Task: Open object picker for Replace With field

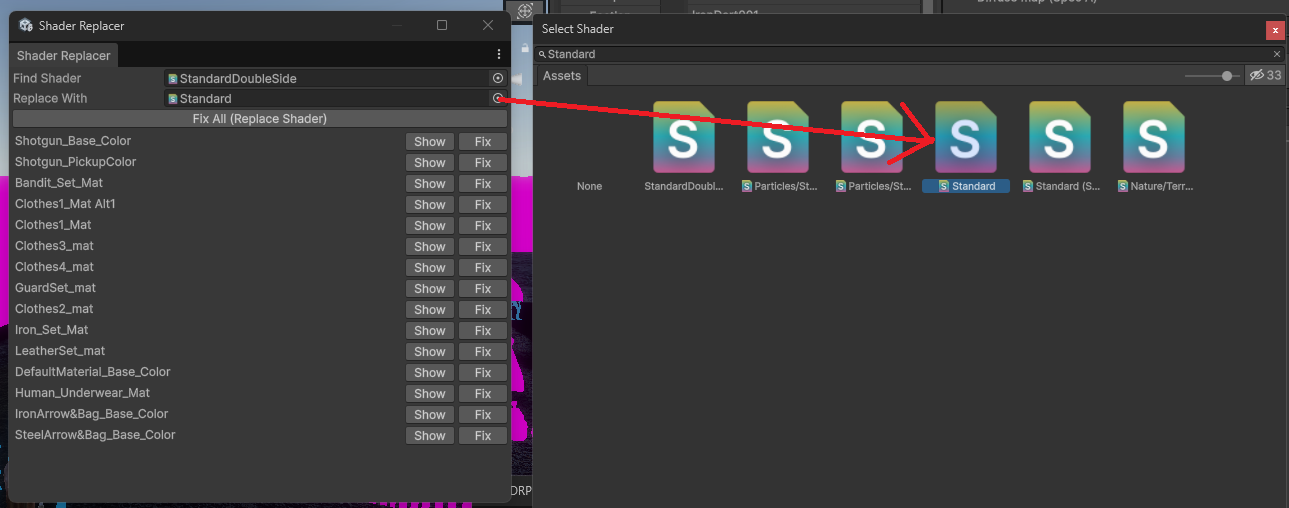Action: pos(497,98)
